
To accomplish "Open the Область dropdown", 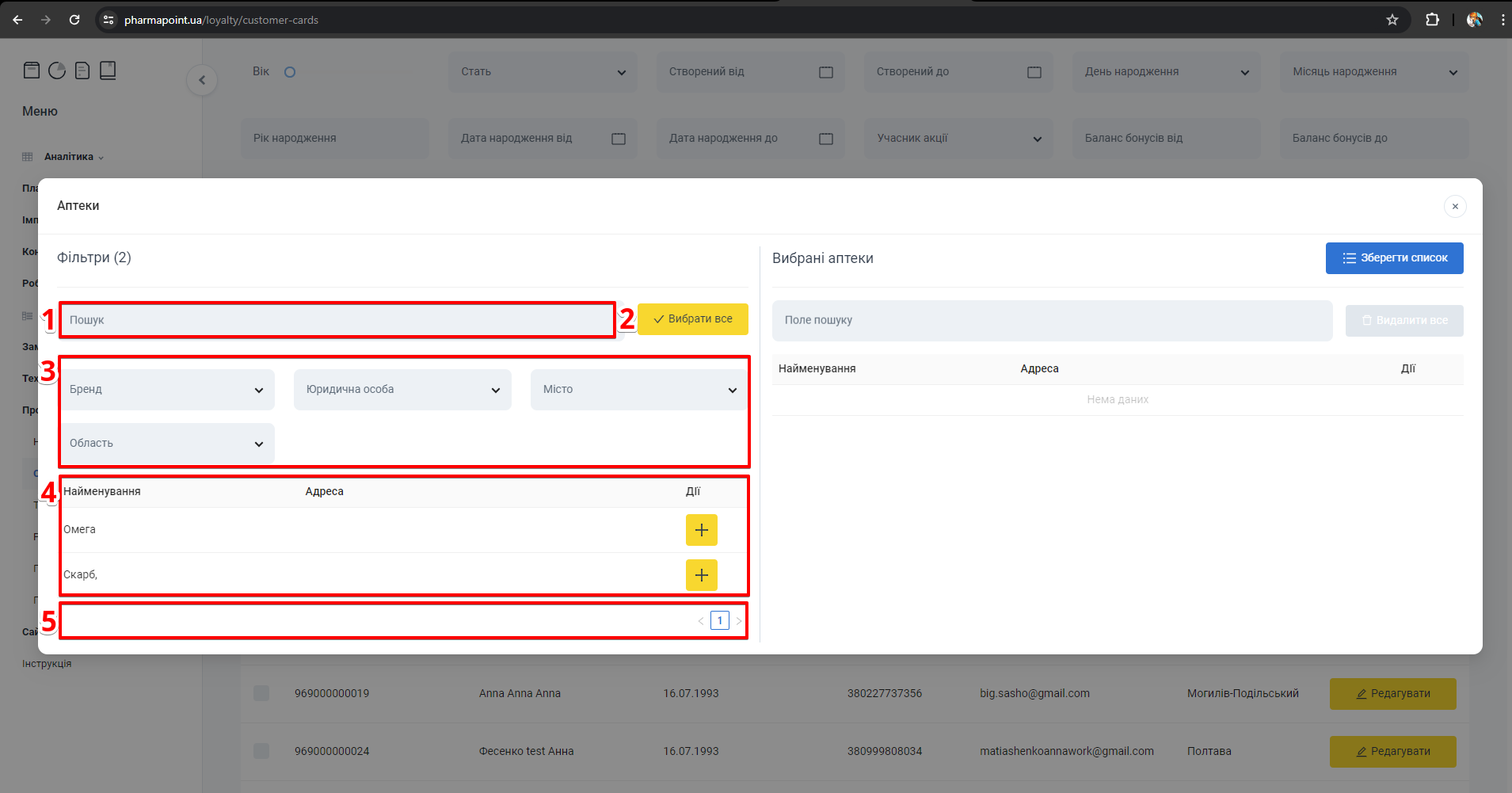I will pos(167,444).
